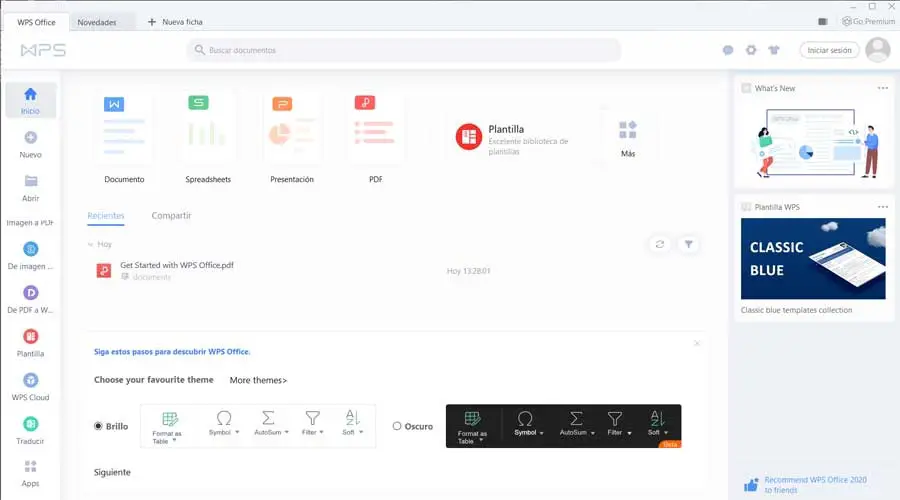Click the Nuevo plus icon in sidebar
This screenshot has width=900, height=500.
(x=30, y=138)
